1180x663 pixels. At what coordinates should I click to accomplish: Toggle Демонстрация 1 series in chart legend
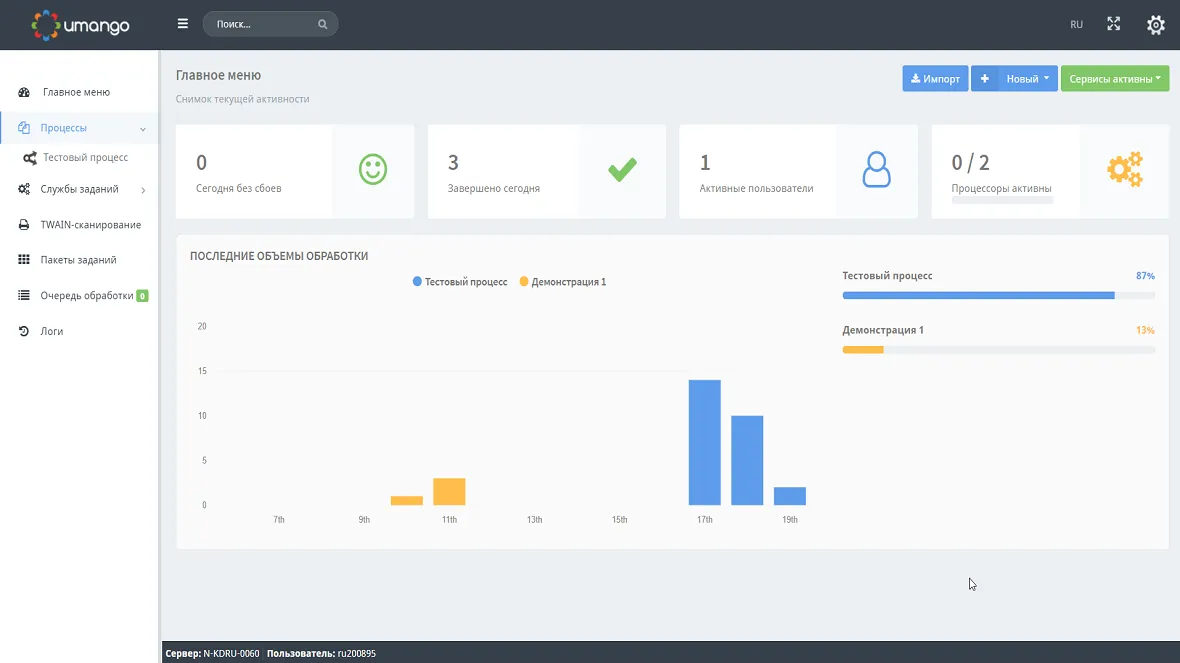click(x=563, y=282)
